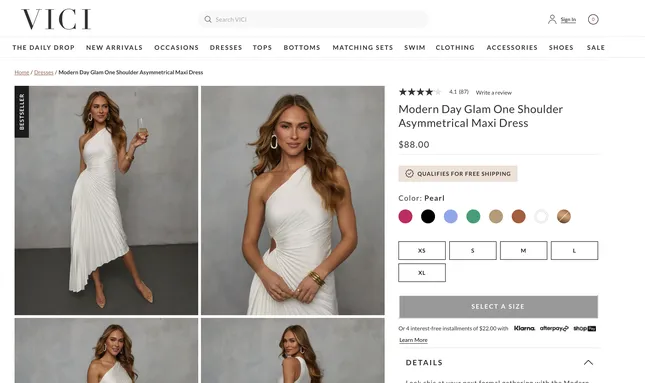Open the close-up one shoulder dress photo
645x383 pixels.
(x=293, y=200)
